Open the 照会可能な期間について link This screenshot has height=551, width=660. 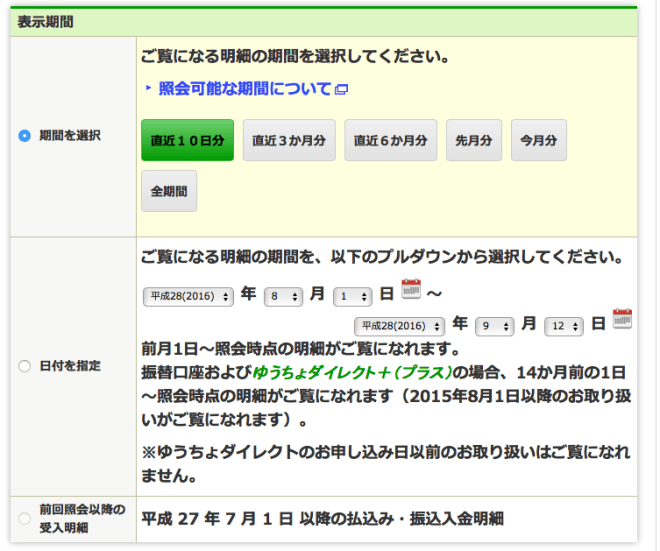coord(245,88)
